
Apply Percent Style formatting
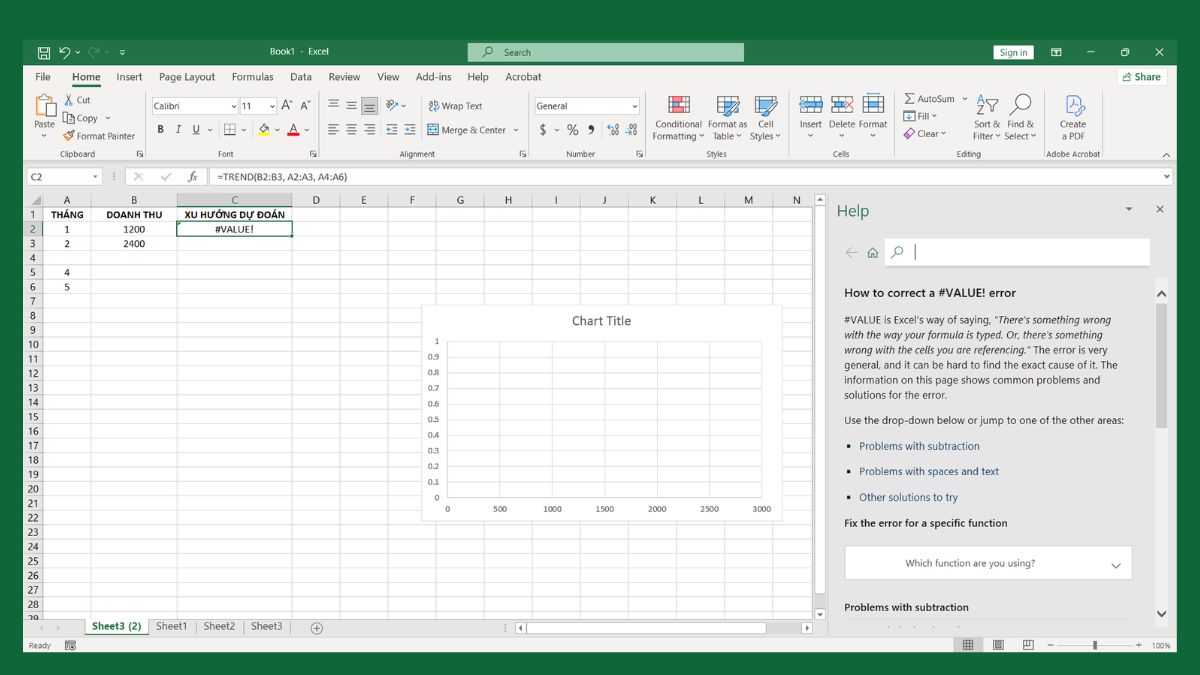[x=572, y=129]
